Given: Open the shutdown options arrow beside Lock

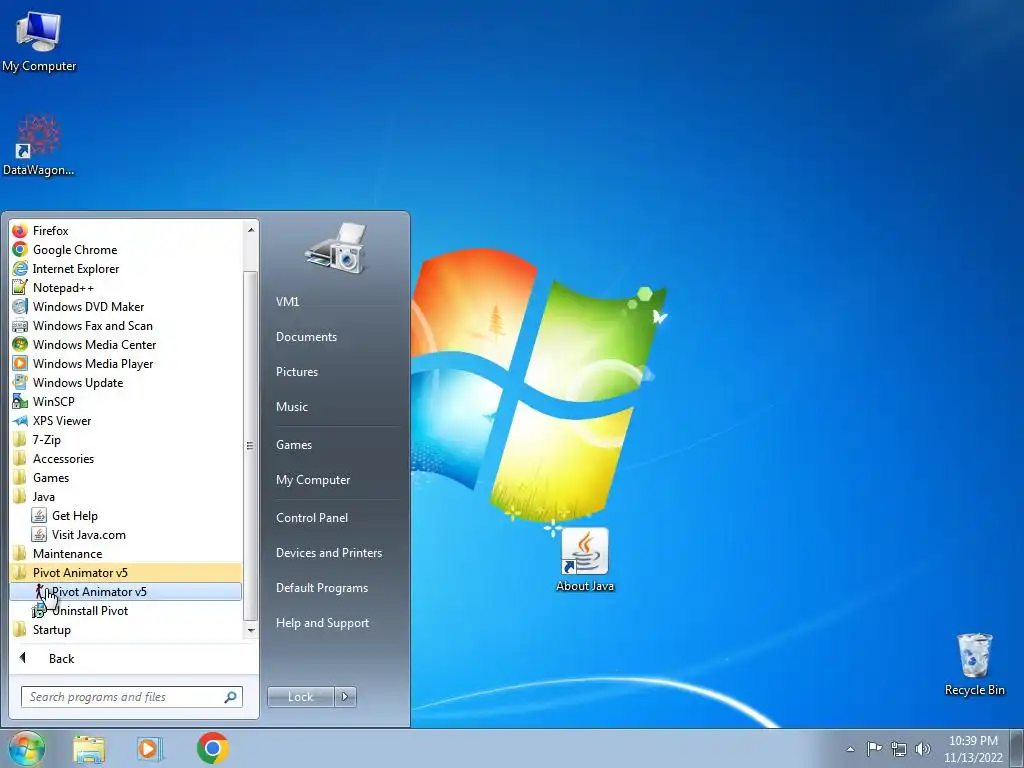Looking at the screenshot, I should coord(345,697).
